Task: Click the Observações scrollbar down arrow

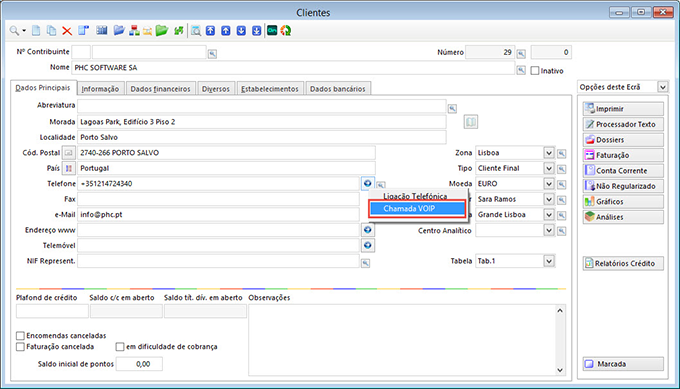Action: 560,370
